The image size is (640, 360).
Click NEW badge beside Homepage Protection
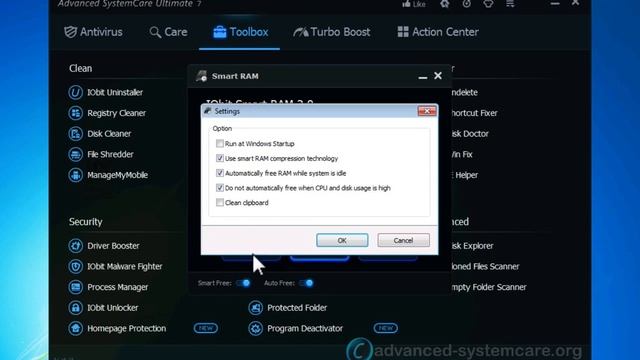[206, 328]
